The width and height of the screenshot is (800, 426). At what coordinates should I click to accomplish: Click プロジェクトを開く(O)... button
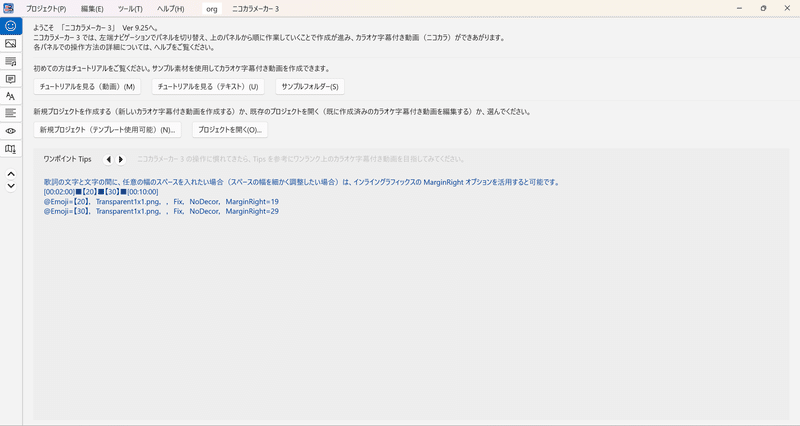click(x=230, y=130)
